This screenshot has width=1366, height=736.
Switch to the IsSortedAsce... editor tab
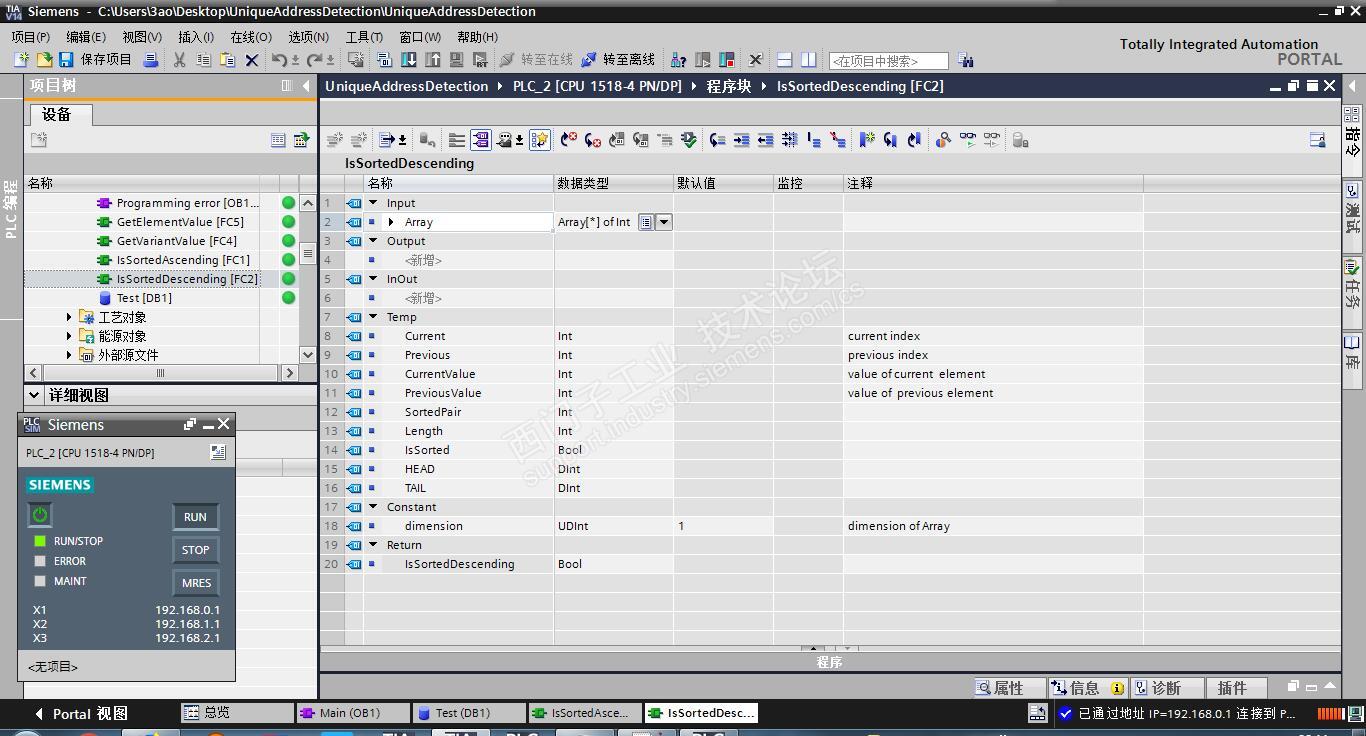pyautogui.click(x=585, y=713)
